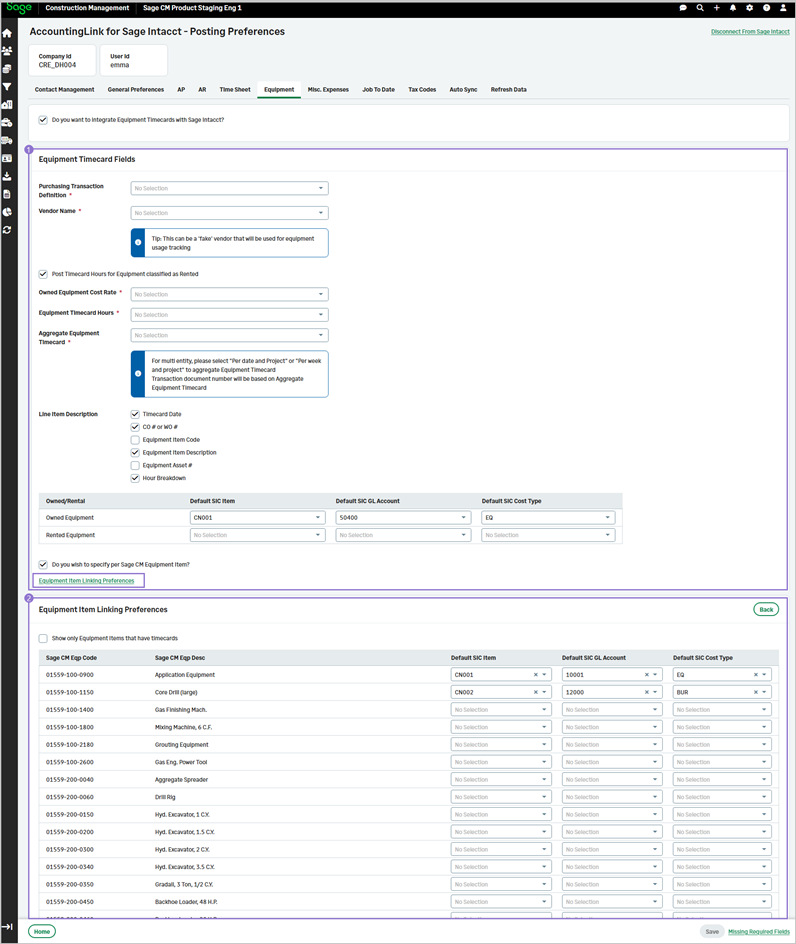Click the Home button at bottom

pos(42,932)
